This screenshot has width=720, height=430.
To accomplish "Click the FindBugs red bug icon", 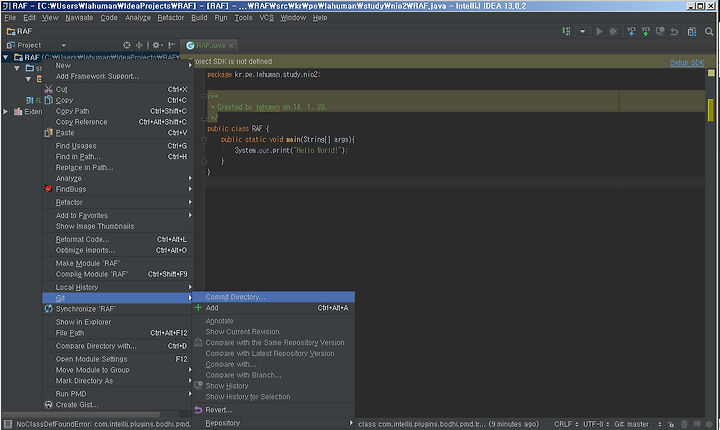I will (x=49, y=189).
